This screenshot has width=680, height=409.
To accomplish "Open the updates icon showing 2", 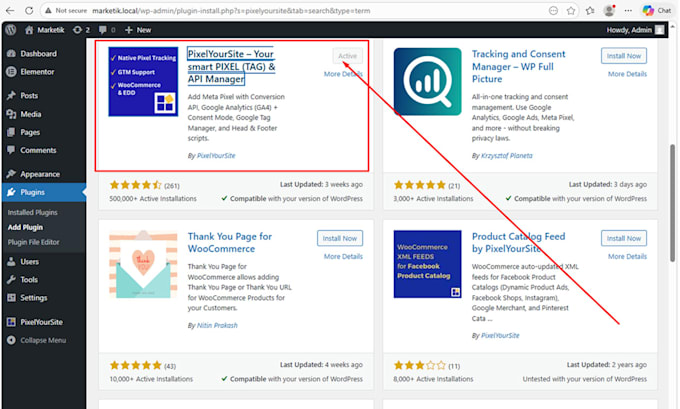I will click(82, 30).
